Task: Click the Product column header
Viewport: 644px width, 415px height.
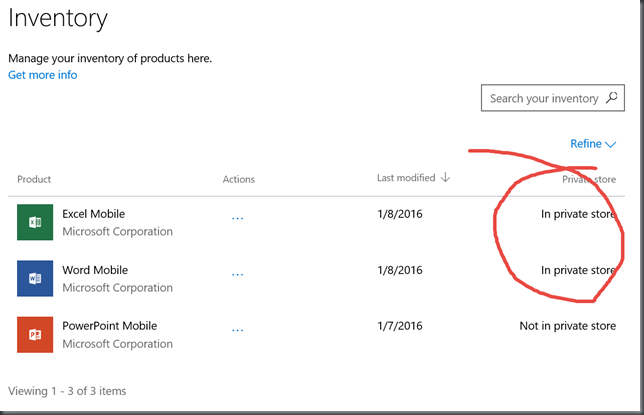Action: click(34, 179)
